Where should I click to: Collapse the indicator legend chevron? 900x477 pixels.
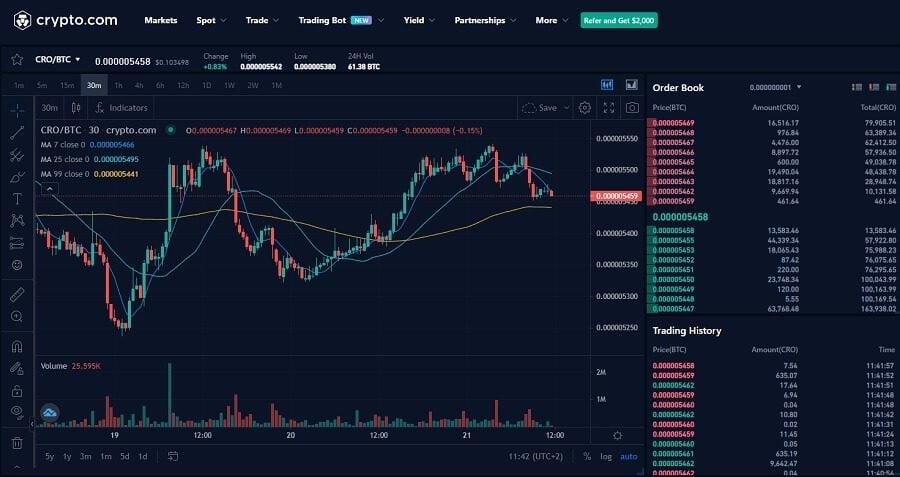tap(49, 188)
